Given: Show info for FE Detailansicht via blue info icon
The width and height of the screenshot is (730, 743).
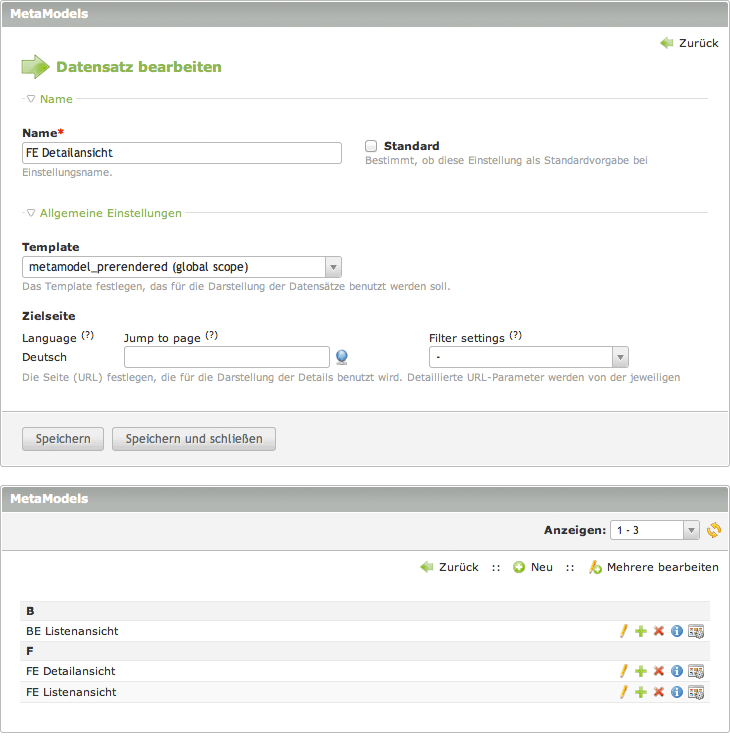Looking at the screenshot, I should [676, 672].
